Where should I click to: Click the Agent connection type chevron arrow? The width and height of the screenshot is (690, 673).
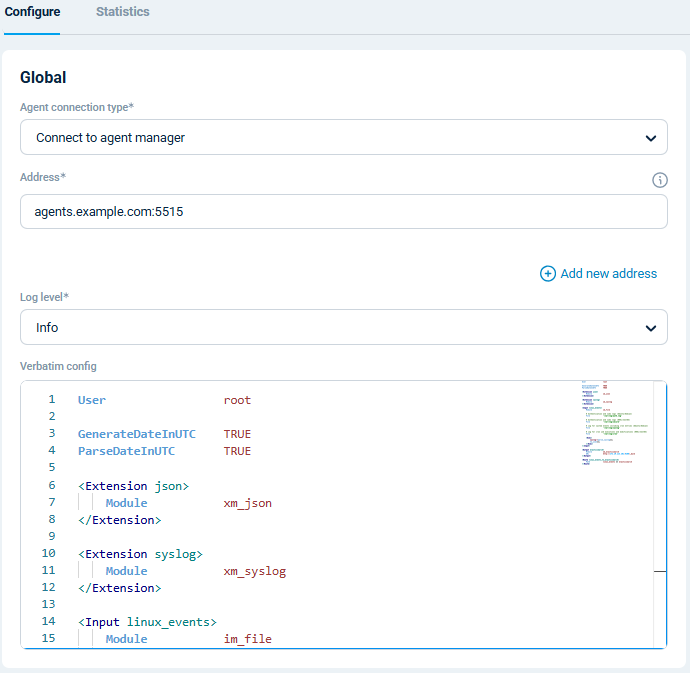(x=650, y=138)
